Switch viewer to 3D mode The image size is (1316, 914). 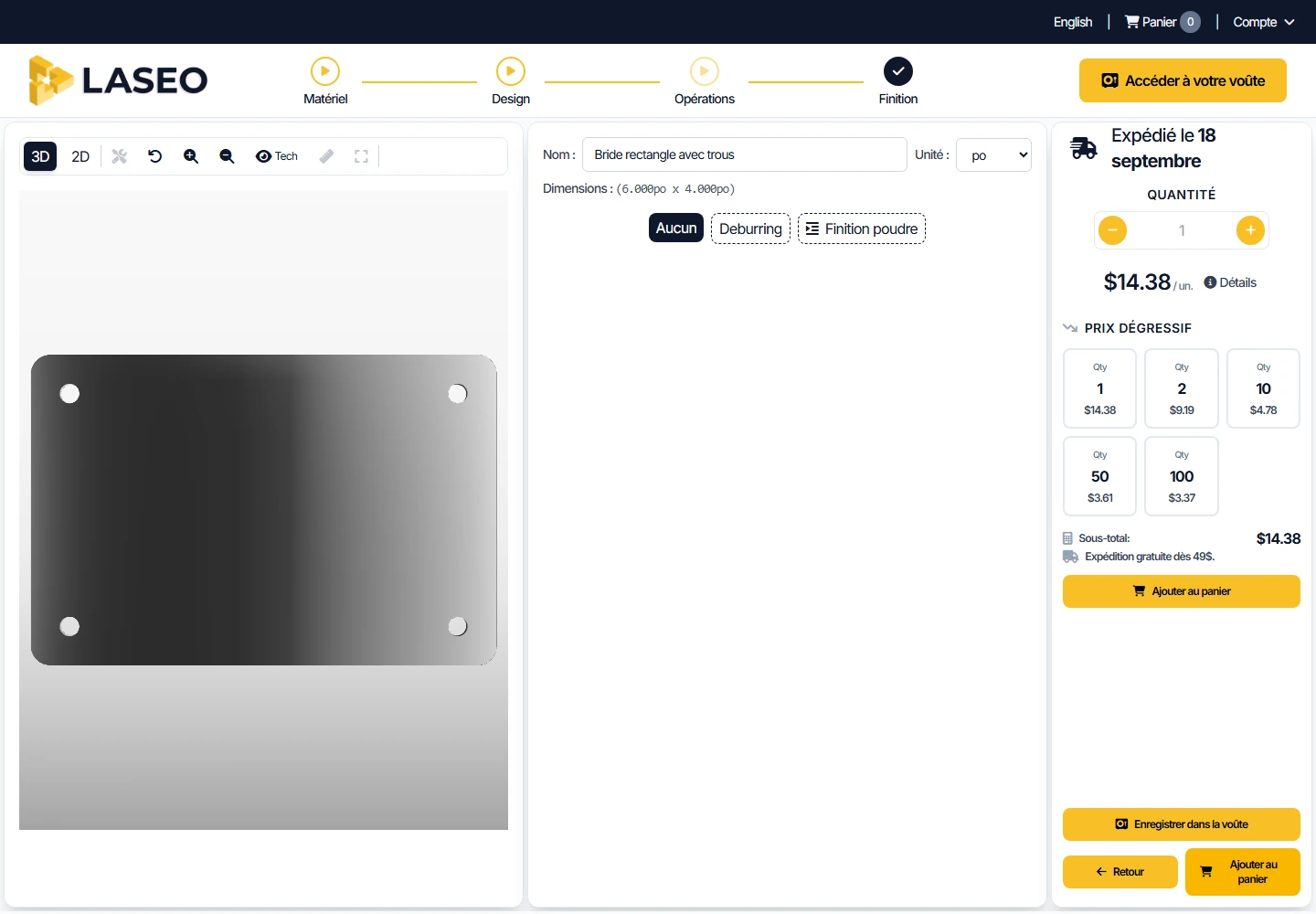click(40, 156)
